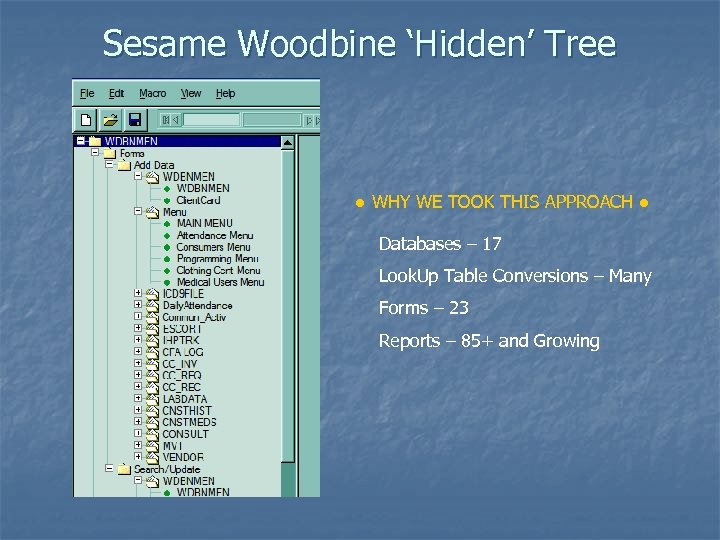Open the Macro menu
The image size is (720, 540).
point(152,93)
